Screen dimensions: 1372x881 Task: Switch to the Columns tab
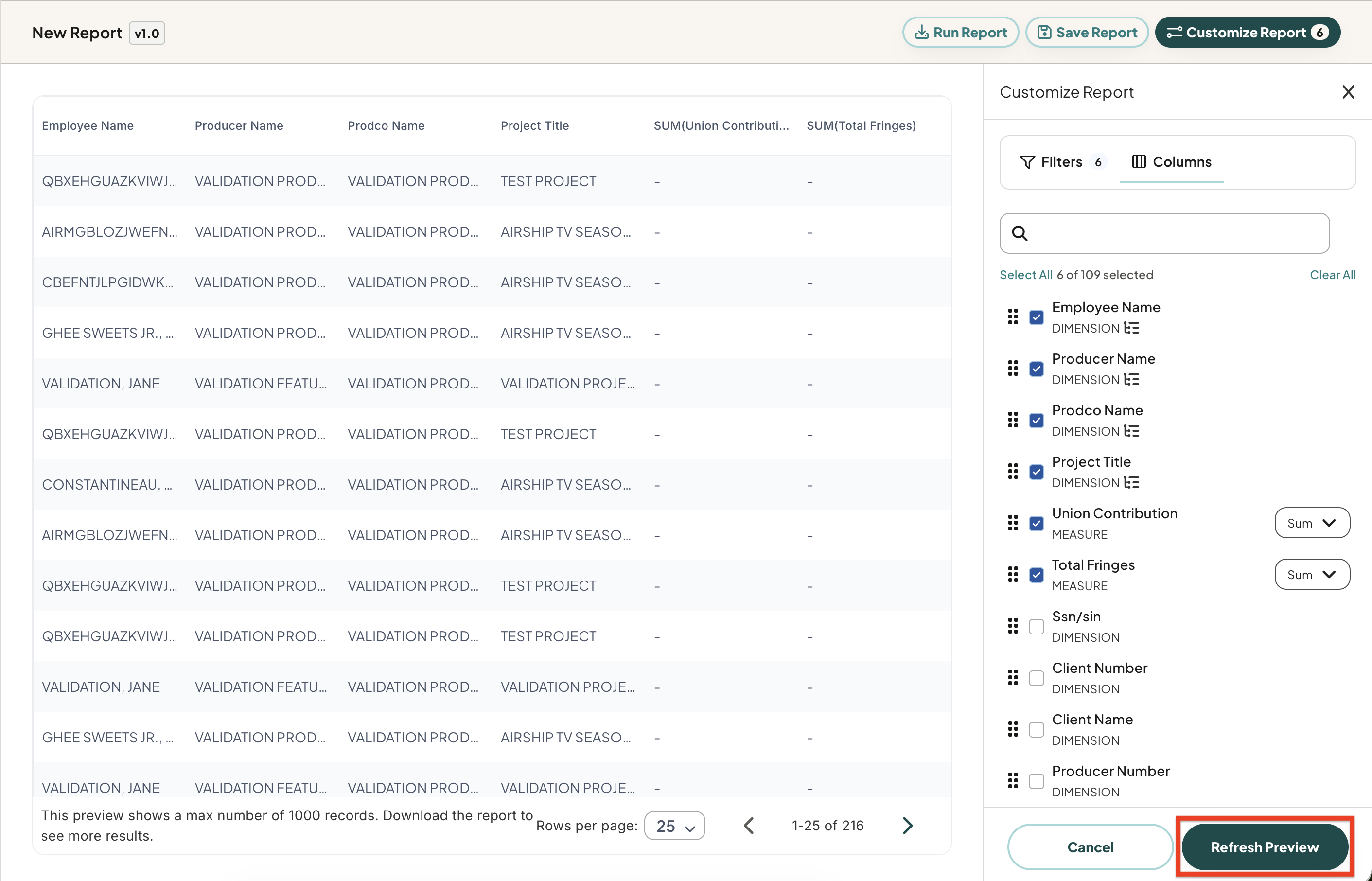tap(1171, 162)
